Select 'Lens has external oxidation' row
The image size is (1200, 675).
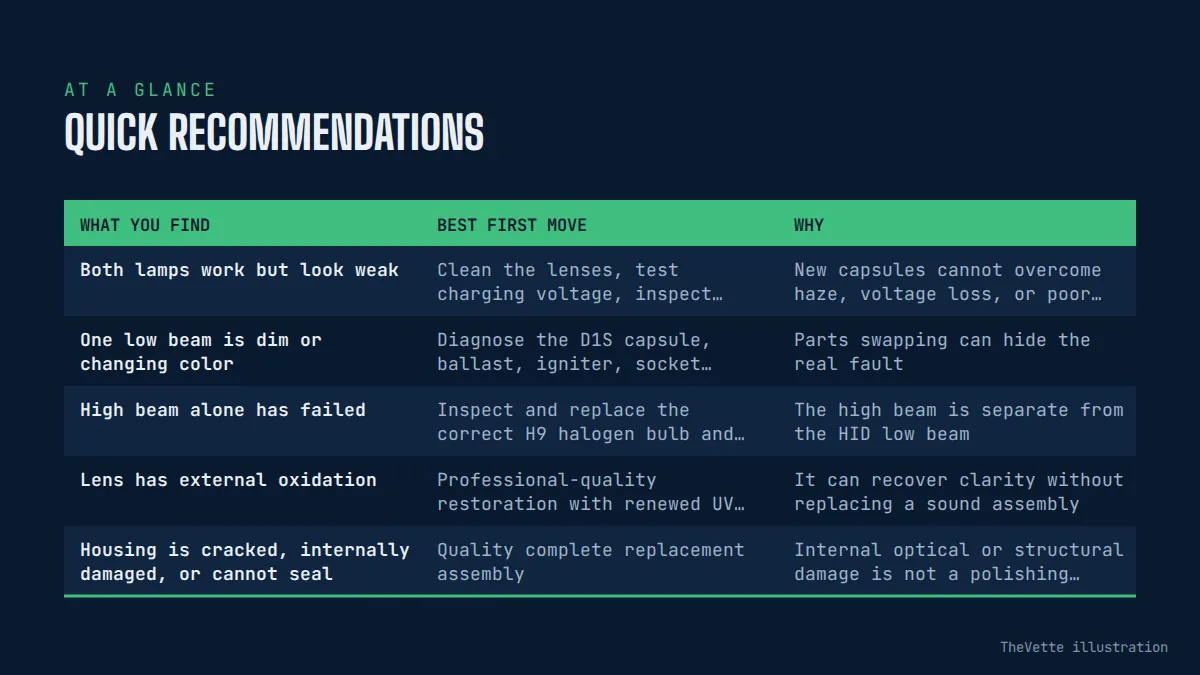click(600, 491)
